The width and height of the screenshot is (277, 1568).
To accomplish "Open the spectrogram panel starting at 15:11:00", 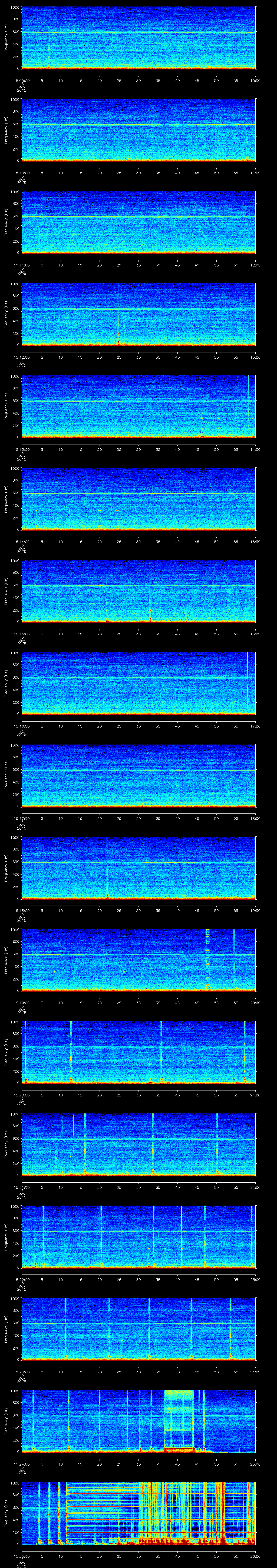I will point(138,222).
